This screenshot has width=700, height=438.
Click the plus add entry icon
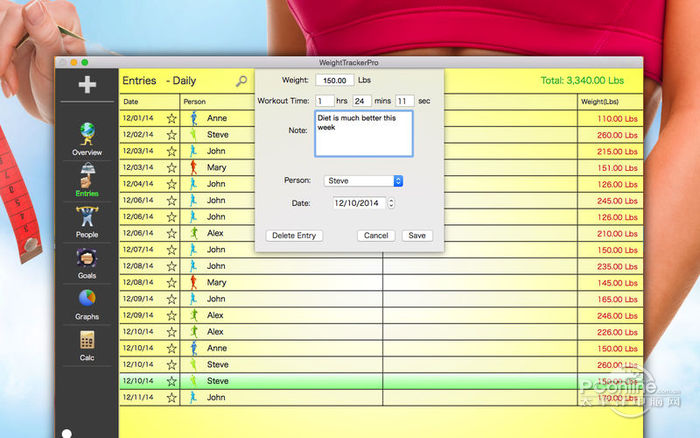click(87, 85)
